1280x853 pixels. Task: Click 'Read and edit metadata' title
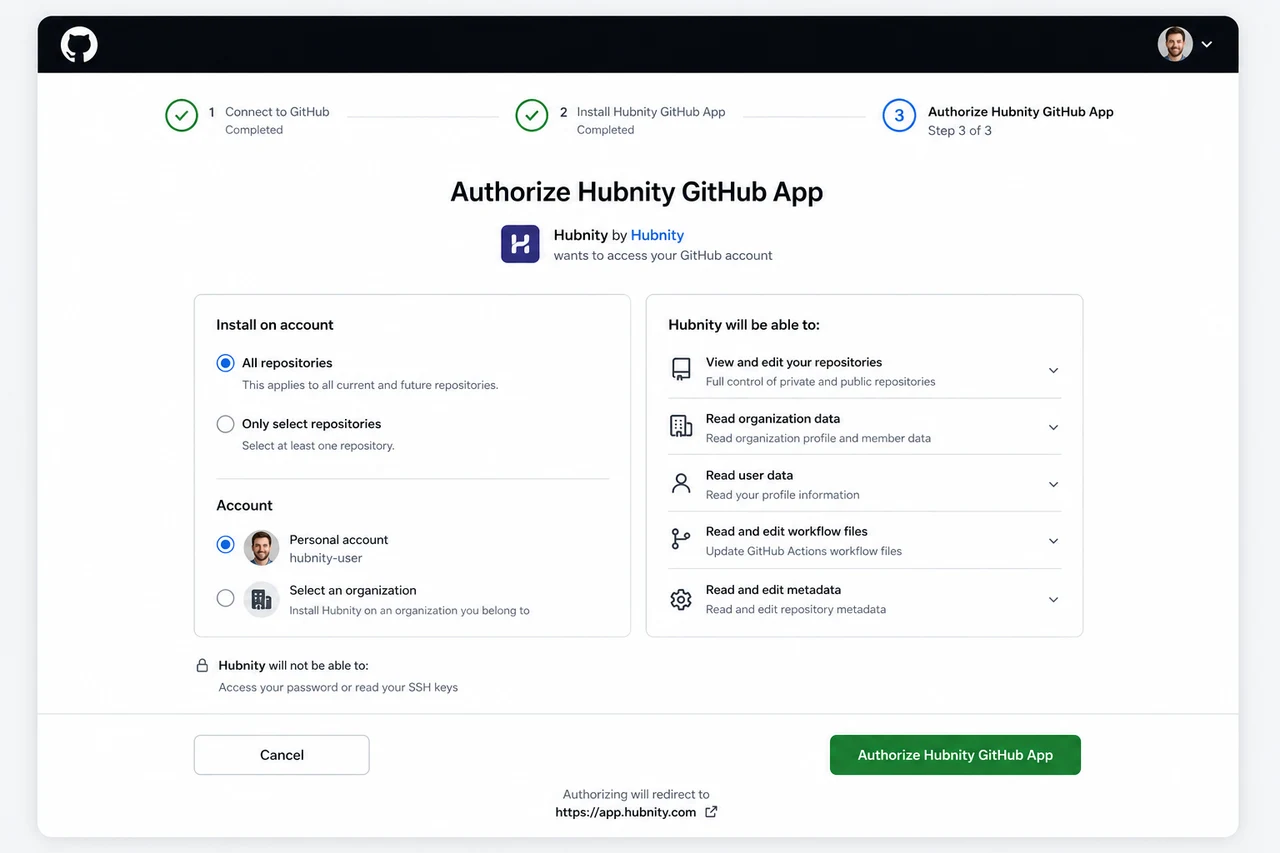(x=773, y=590)
